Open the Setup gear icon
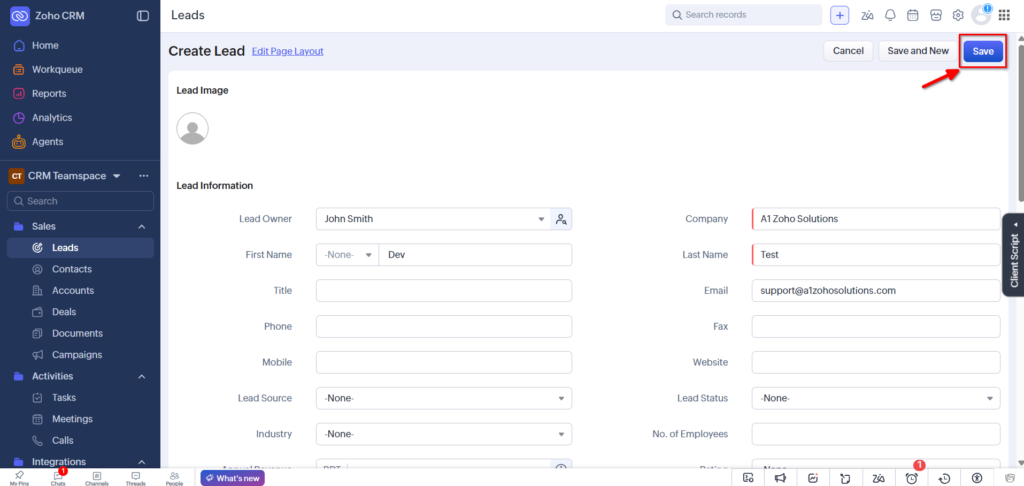 [x=958, y=15]
